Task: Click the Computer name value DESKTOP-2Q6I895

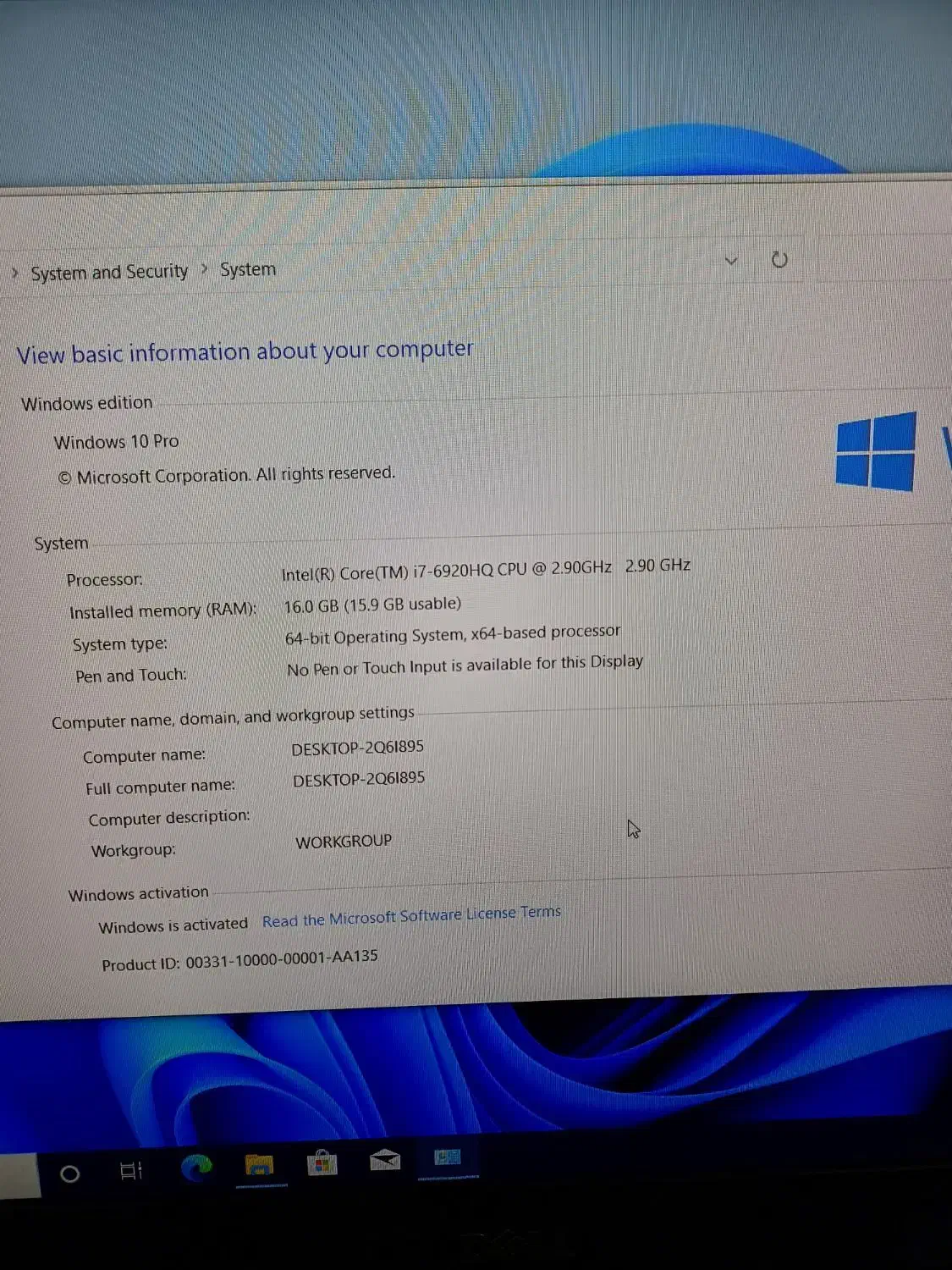Action: click(x=358, y=748)
